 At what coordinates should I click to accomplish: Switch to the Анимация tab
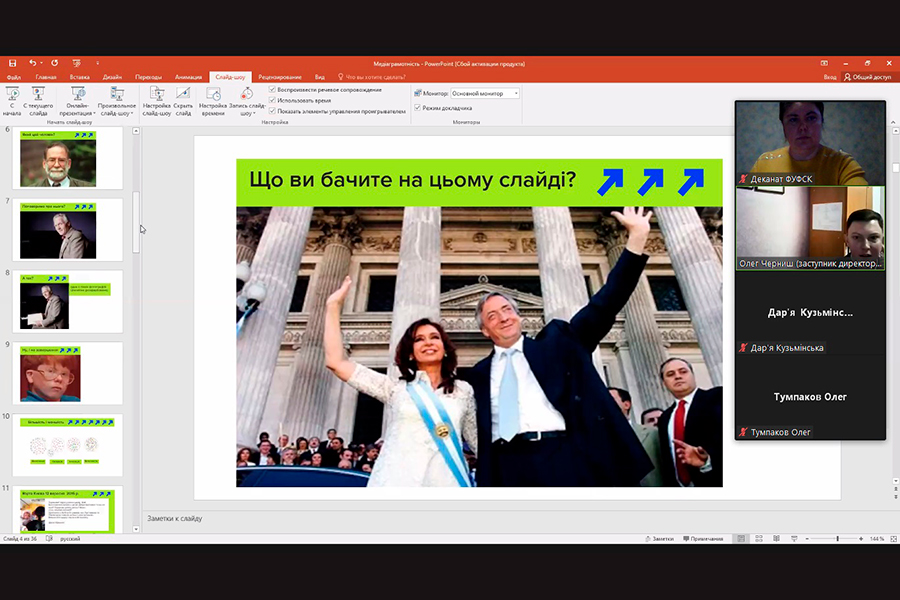(188, 77)
